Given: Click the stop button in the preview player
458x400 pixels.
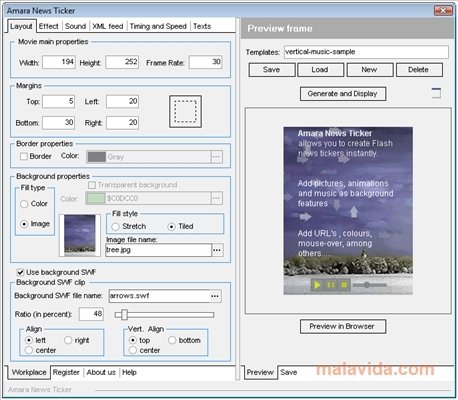Looking at the screenshot, I should (344, 285).
